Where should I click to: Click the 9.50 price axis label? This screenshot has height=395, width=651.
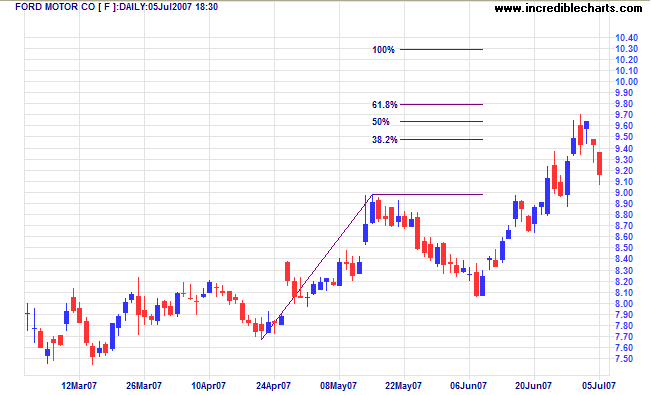(624, 137)
